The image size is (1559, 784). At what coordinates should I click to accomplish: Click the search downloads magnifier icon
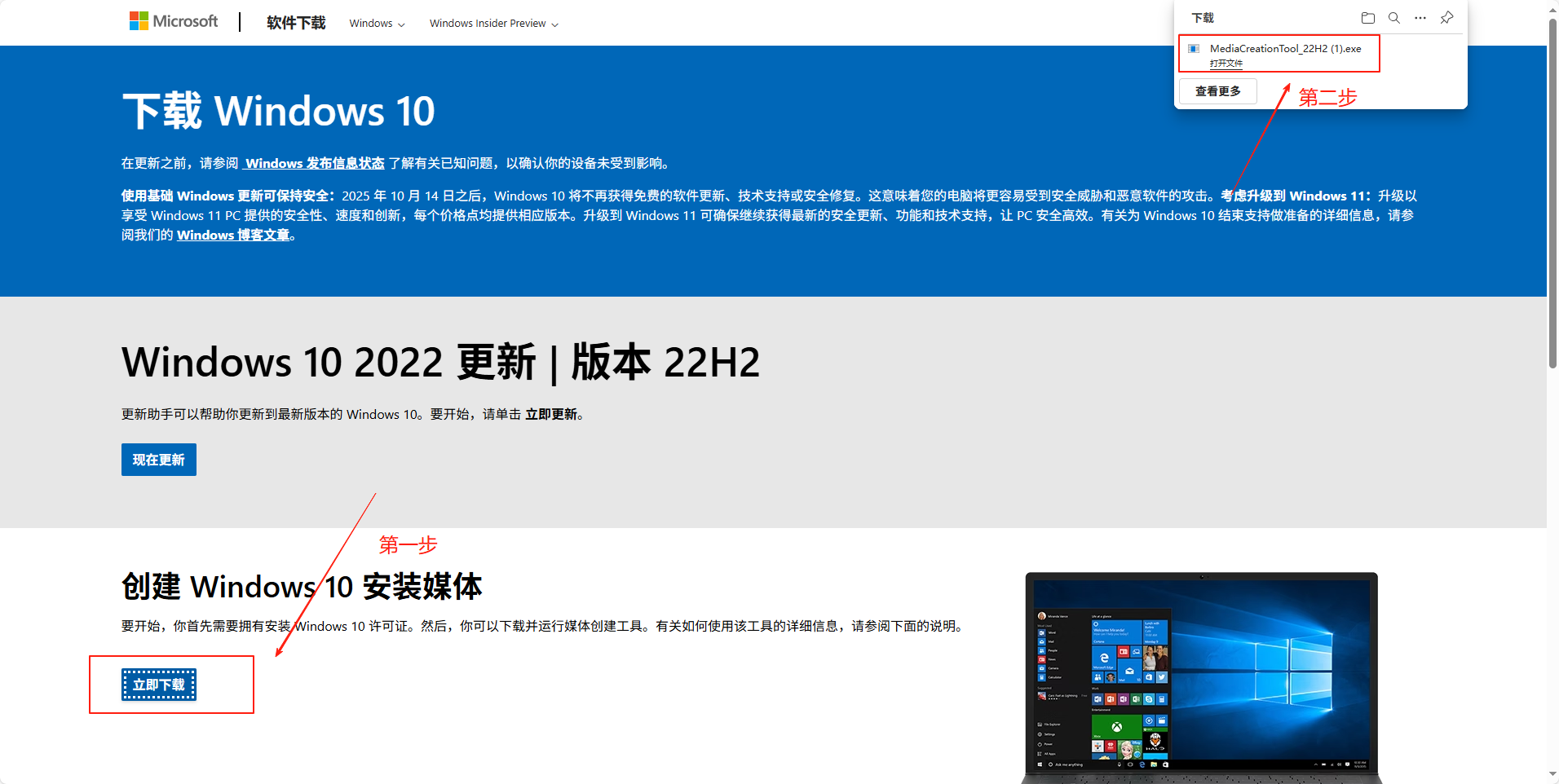pyautogui.click(x=1394, y=17)
